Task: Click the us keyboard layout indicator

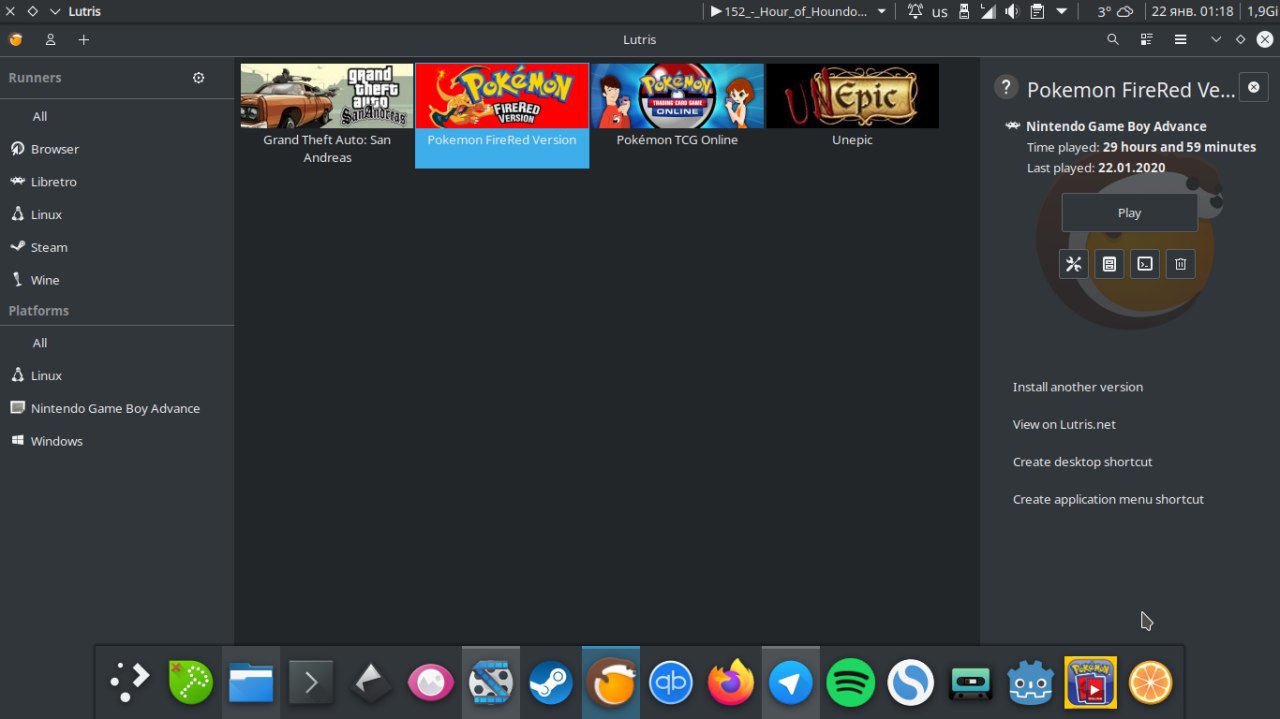Action: point(940,12)
